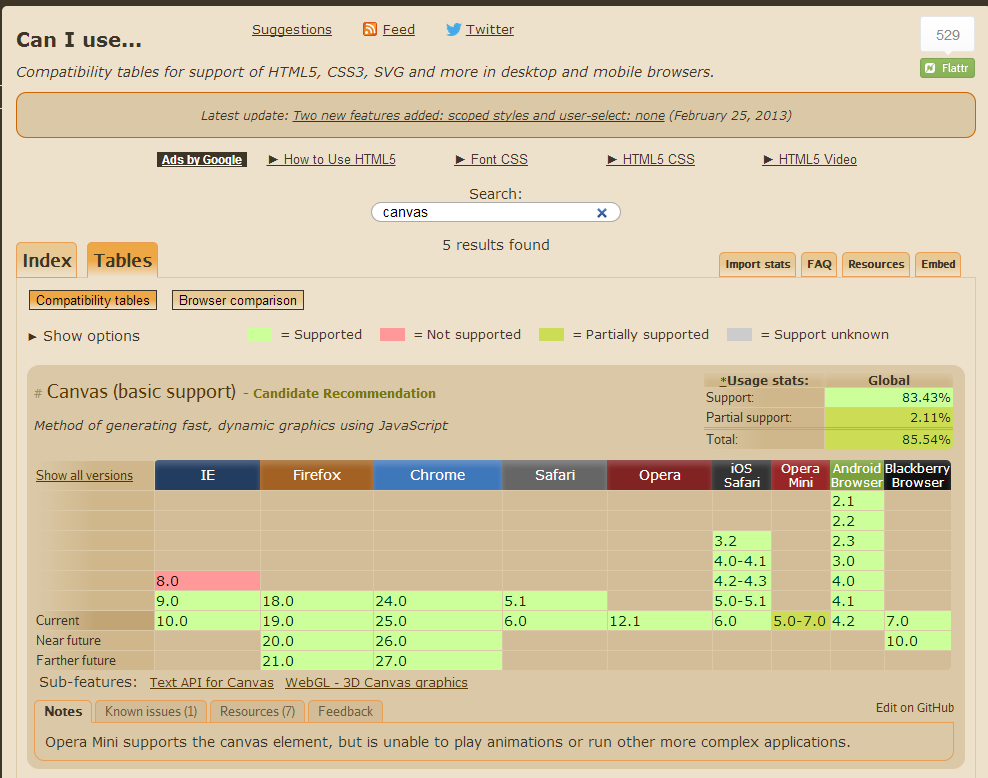988x778 pixels.
Task: Click the Candidate Recommendation status text
Action: [x=344, y=394]
